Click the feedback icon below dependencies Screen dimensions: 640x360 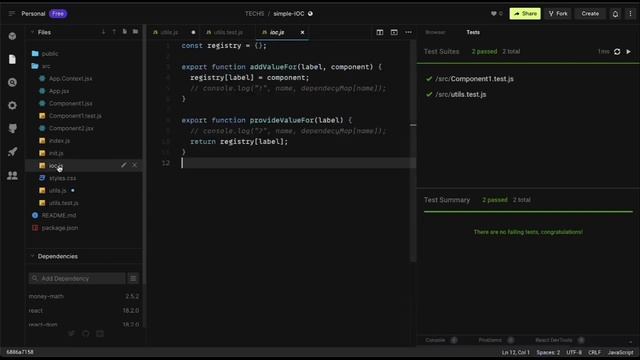tap(100, 333)
